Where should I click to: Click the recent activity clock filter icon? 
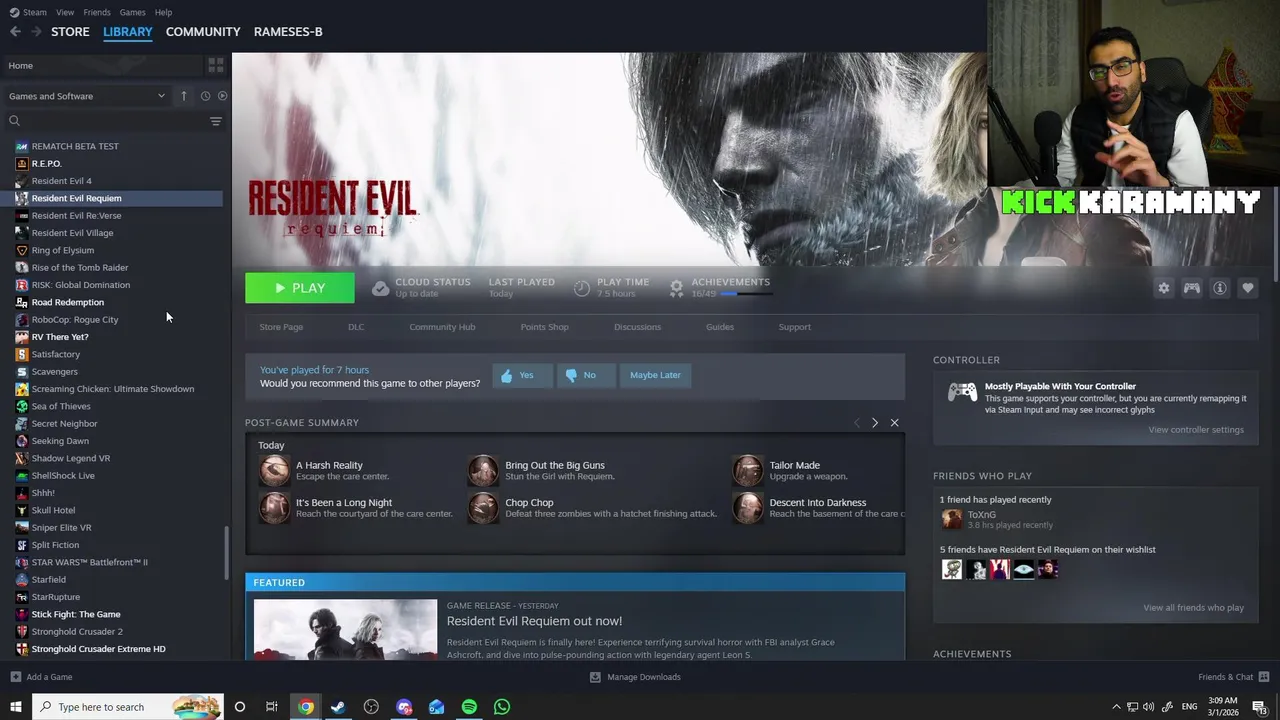205,96
